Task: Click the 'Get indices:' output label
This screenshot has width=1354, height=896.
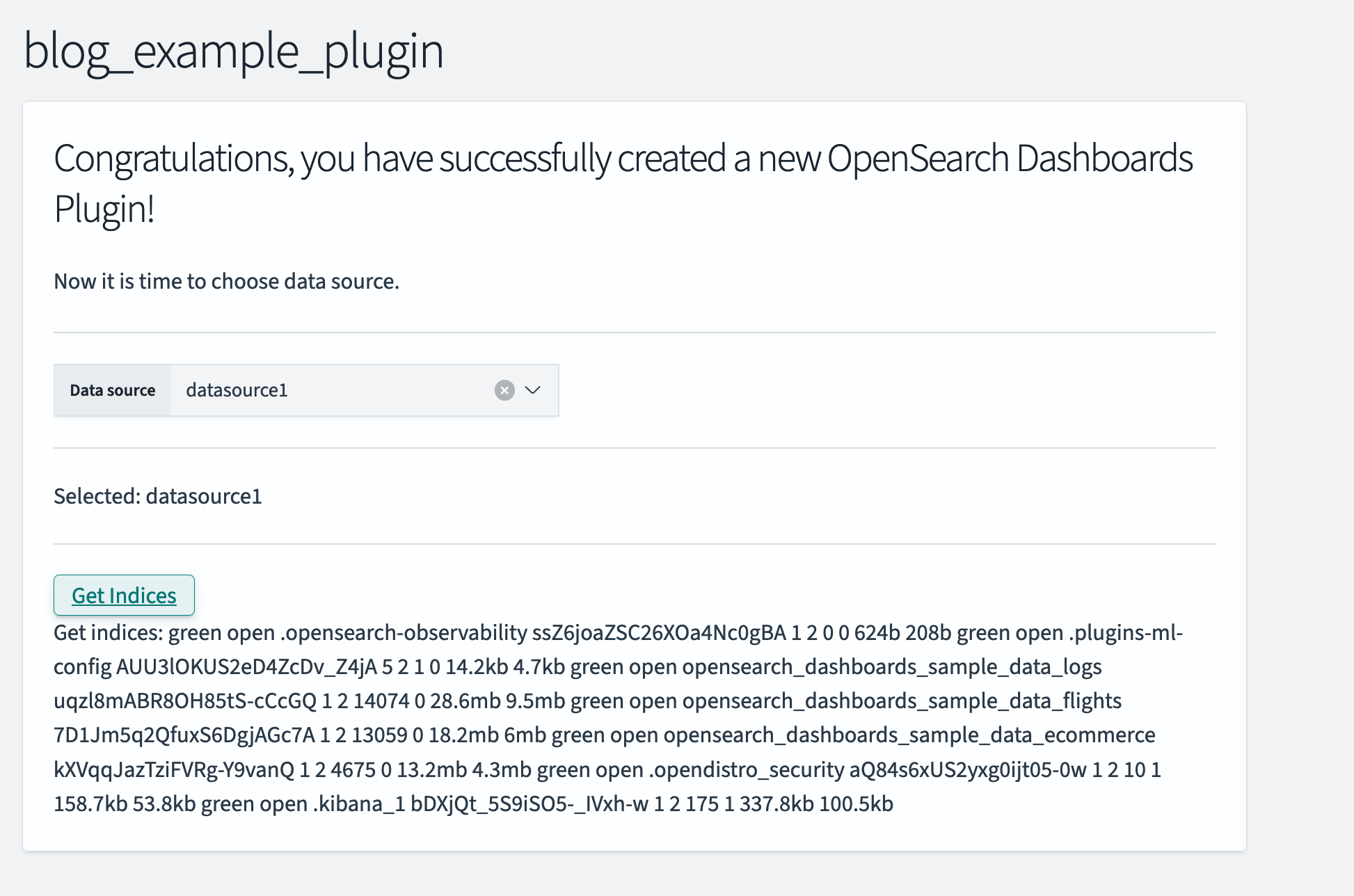Action: coord(109,632)
